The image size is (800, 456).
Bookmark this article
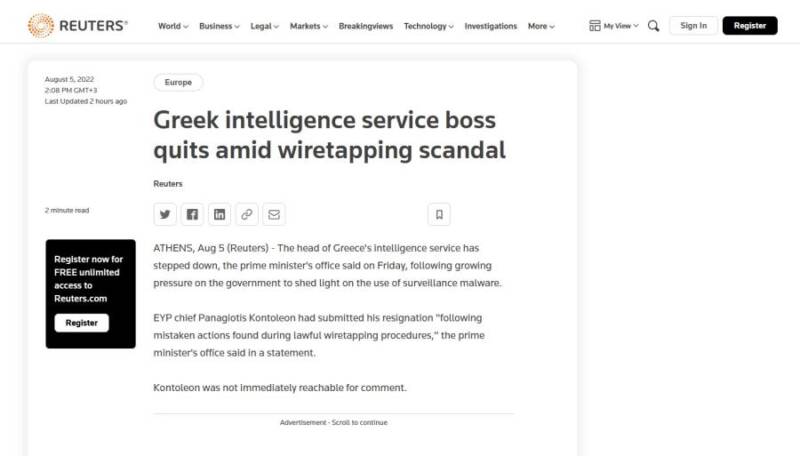coord(439,214)
